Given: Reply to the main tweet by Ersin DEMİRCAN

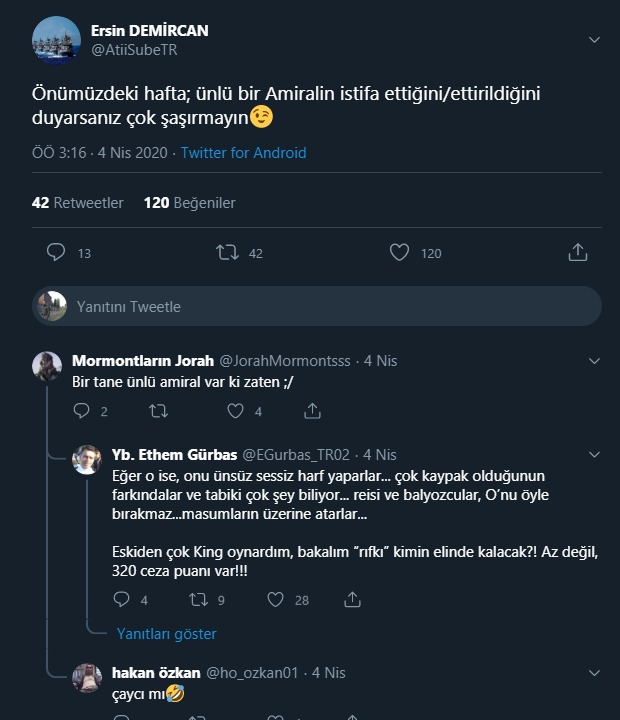Looking at the screenshot, I should [56, 253].
